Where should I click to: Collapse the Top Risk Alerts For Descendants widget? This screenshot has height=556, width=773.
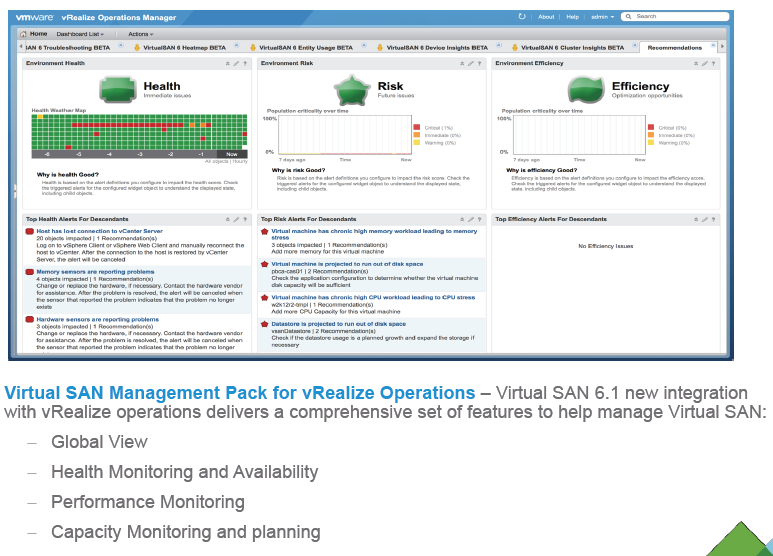[x=462, y=219]
